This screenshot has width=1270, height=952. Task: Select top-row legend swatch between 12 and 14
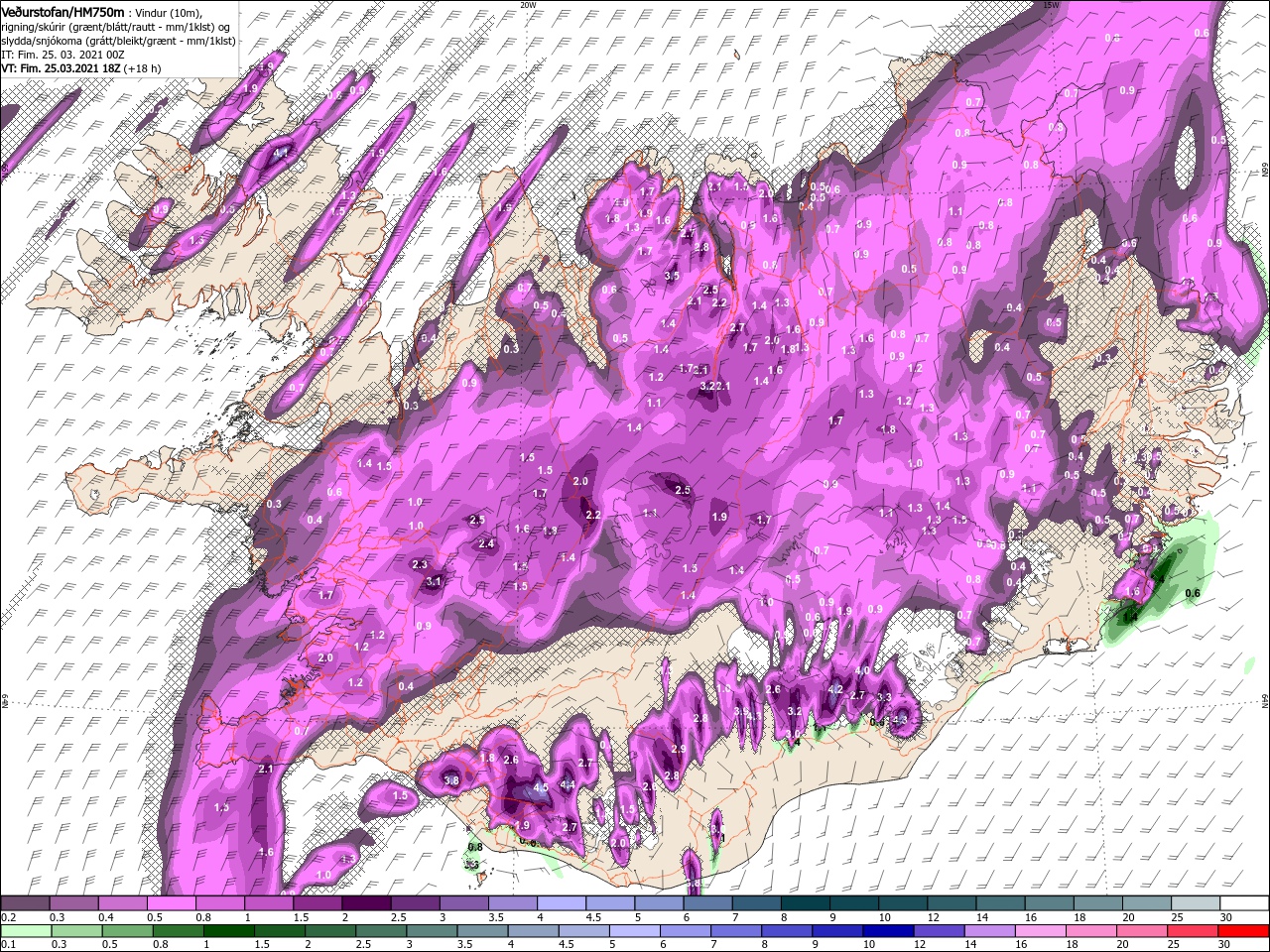tap(950, 902)
